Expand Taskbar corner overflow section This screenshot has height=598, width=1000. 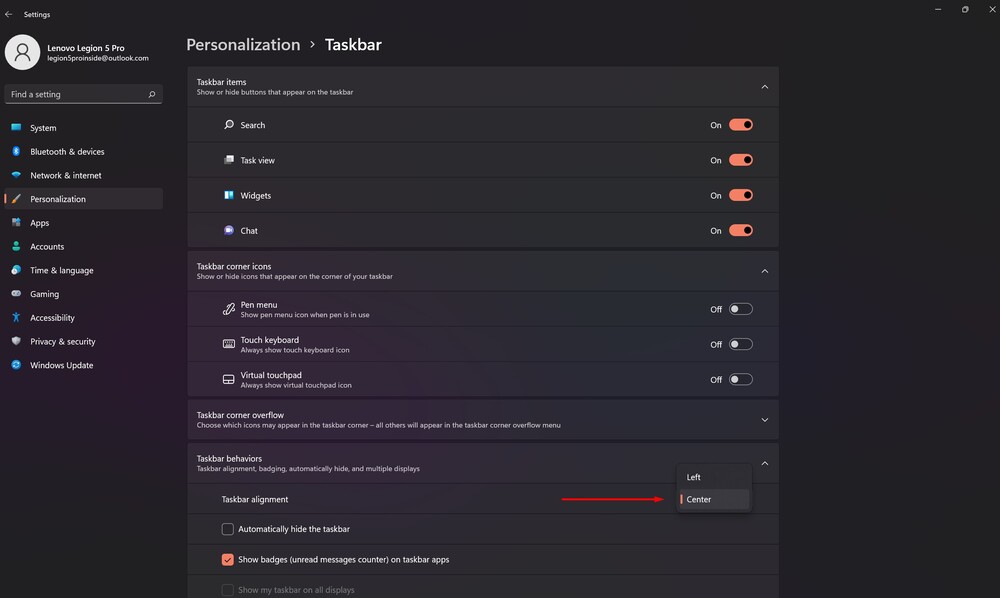pos(765,420)
